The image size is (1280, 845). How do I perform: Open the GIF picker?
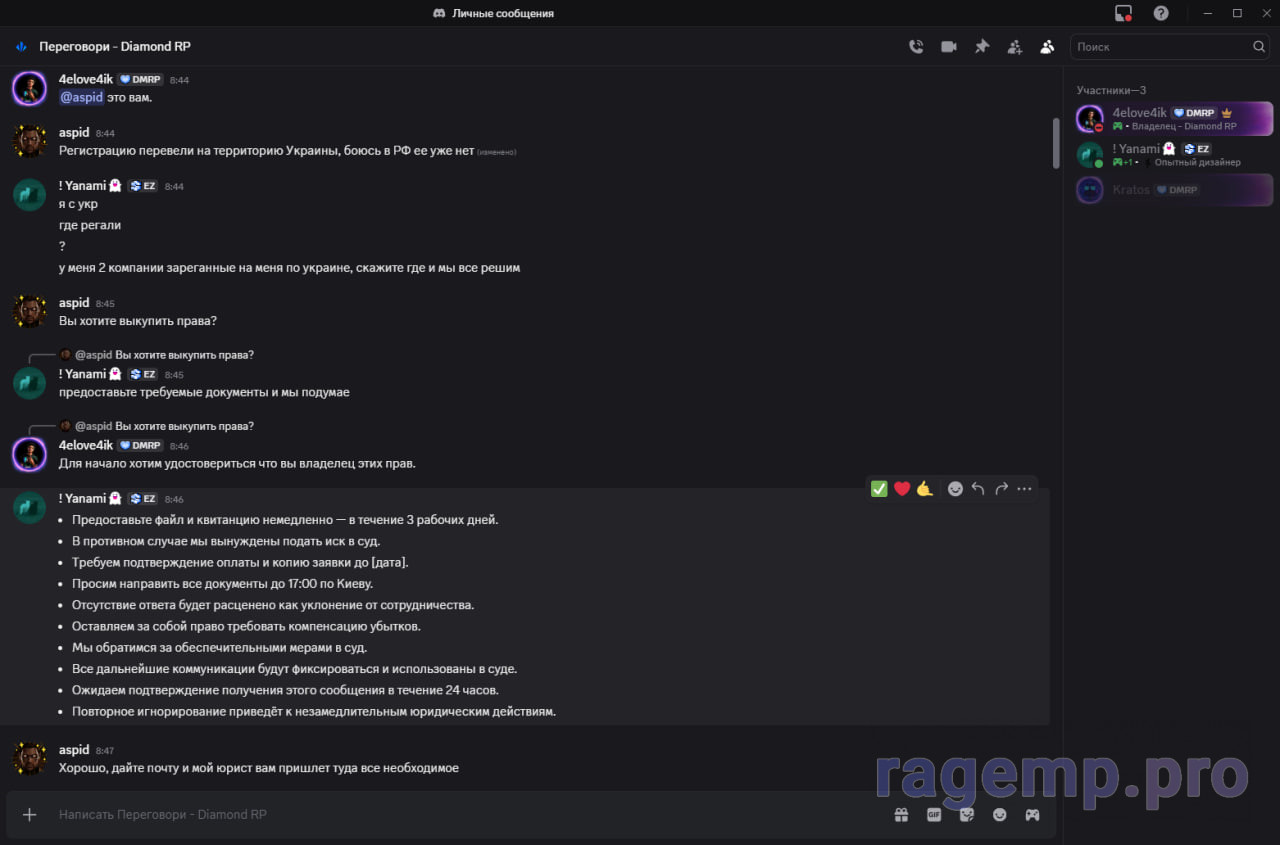point(934,815)
